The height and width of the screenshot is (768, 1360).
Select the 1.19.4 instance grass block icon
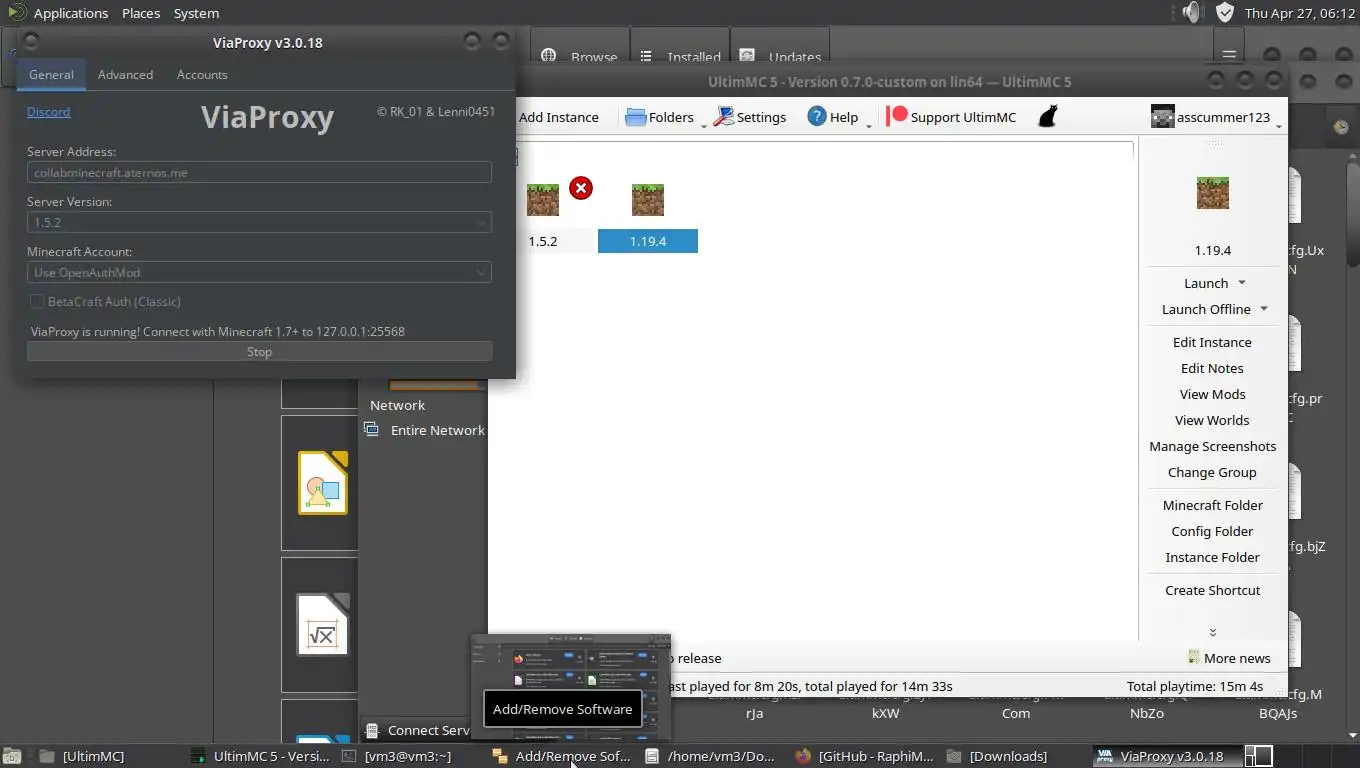648,200
